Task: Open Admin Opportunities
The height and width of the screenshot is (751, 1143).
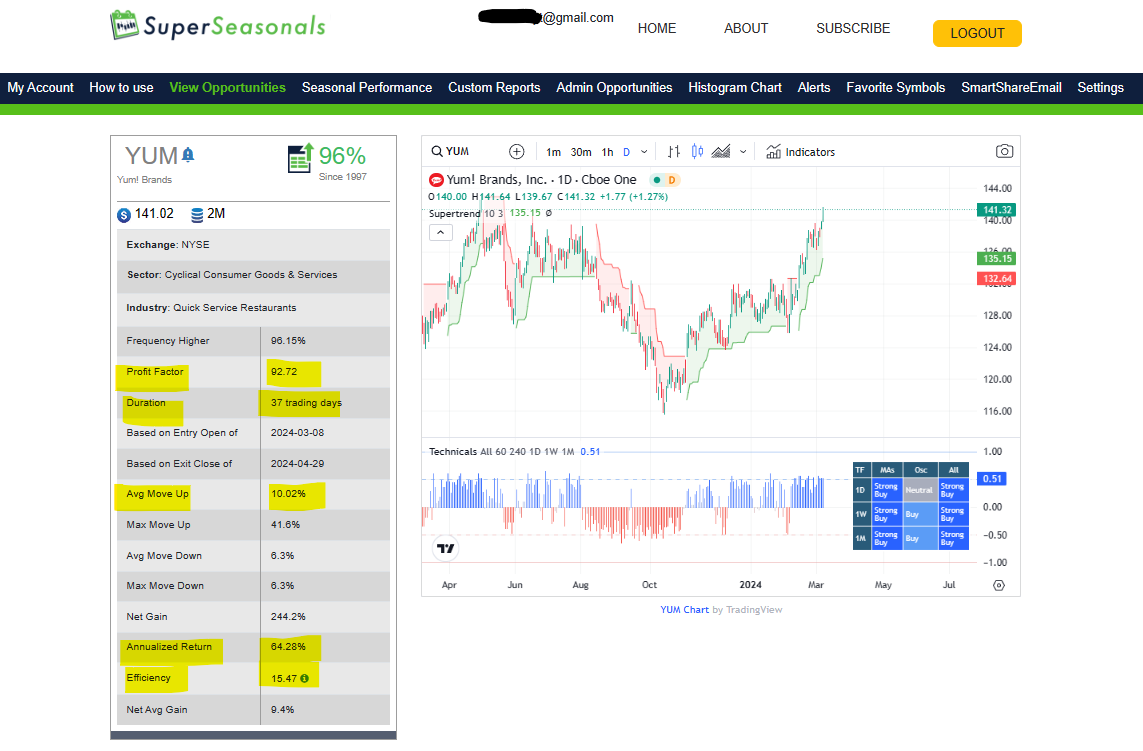Action: pos(614,87)
